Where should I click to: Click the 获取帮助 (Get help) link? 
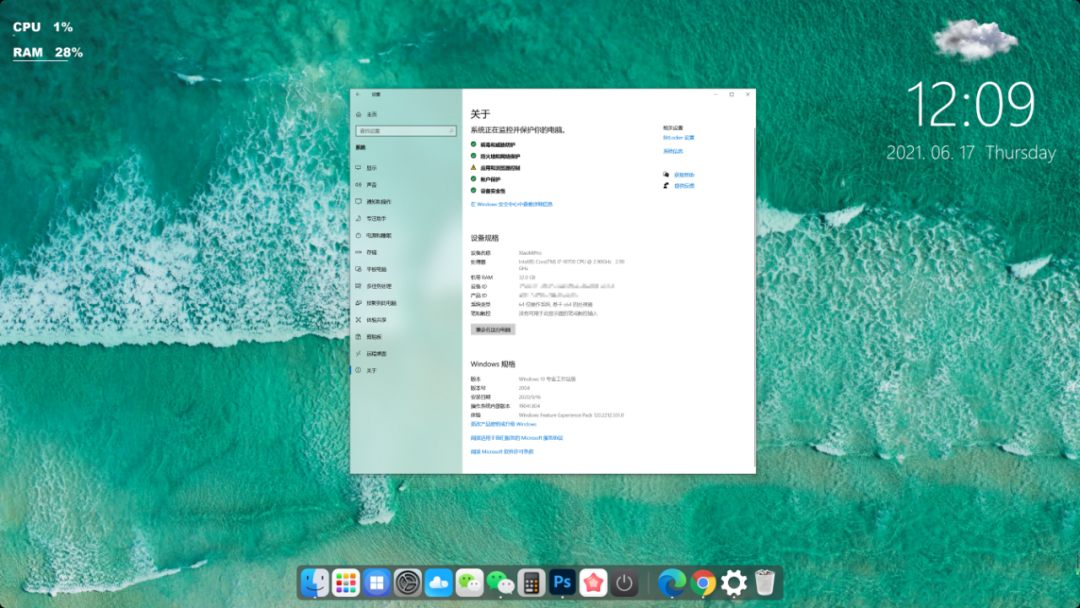click(x=683, y=174)
